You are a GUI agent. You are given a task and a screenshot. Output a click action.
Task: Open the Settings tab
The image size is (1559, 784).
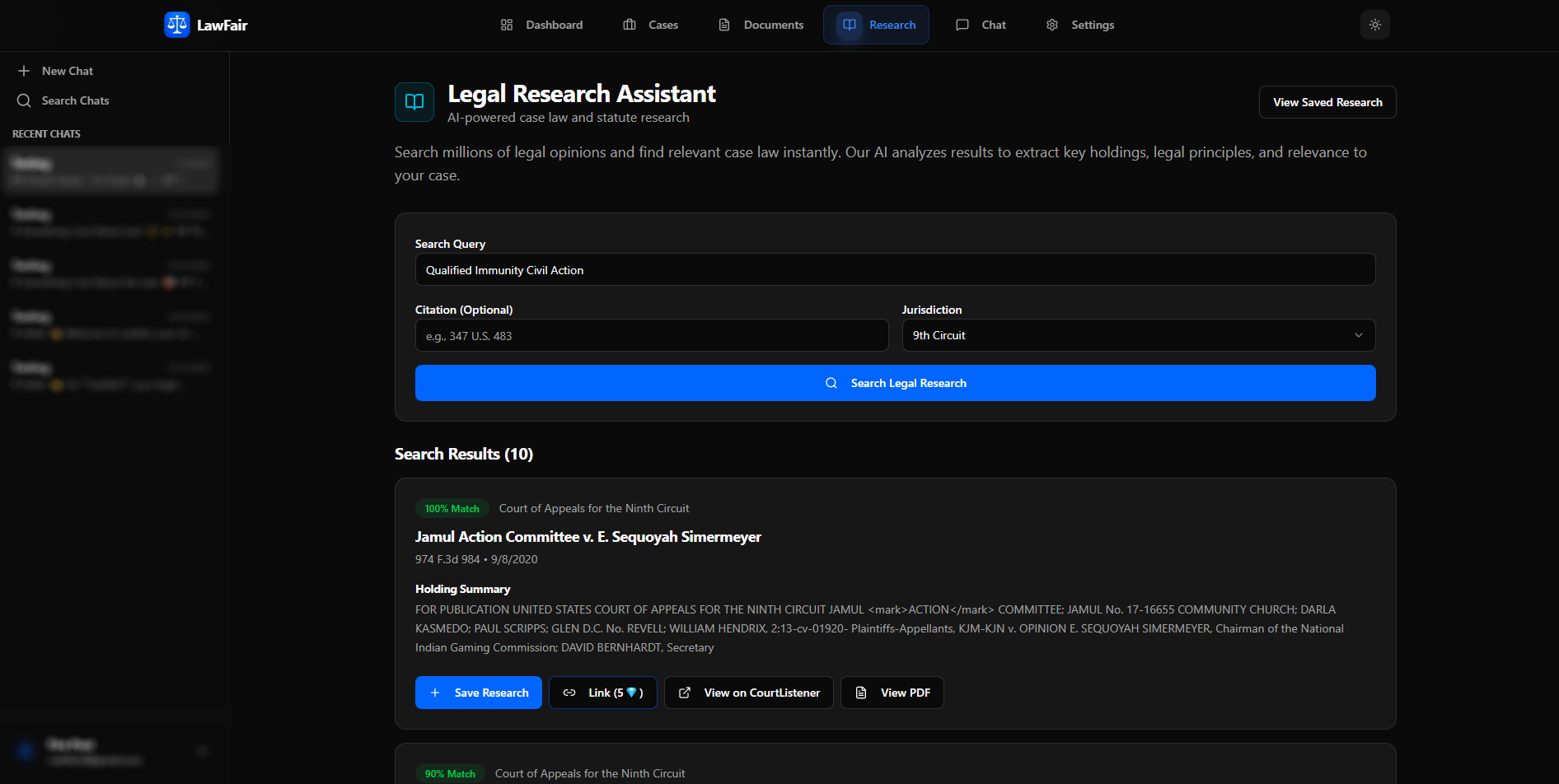(1079, 25)
